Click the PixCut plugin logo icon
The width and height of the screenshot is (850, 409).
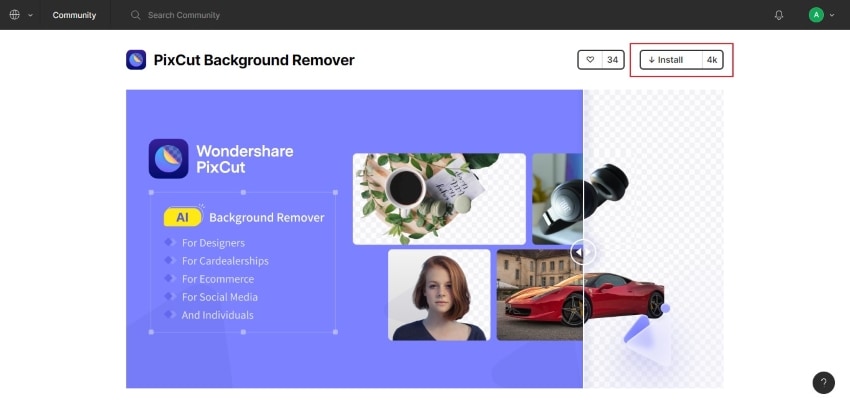(x=136, y=60)
